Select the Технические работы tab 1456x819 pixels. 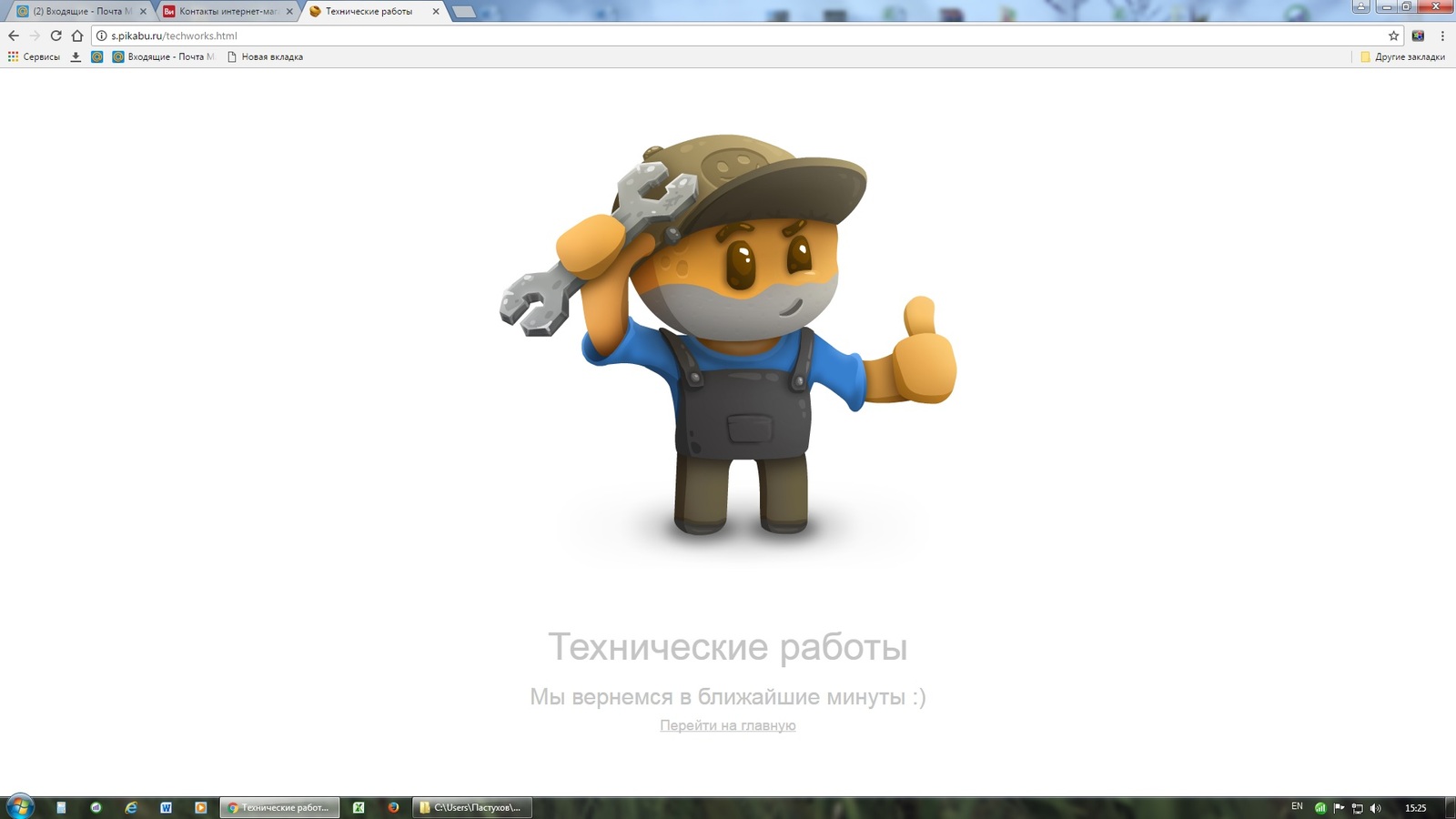pos(374,11)
